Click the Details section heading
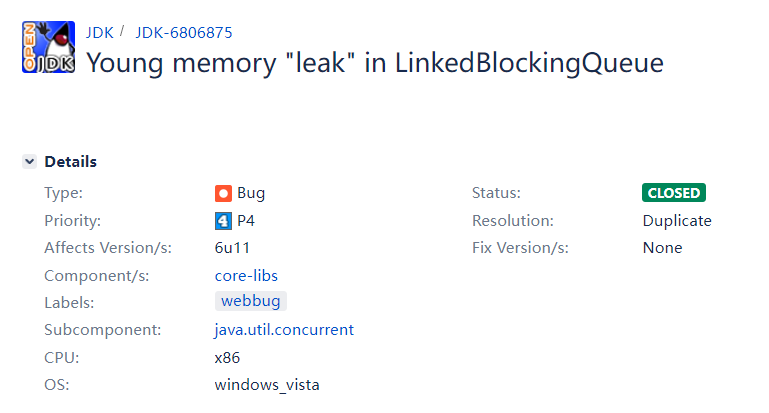The height and width of the screenshot is (413, 769). pyautogui.click(x=70, y=162)
